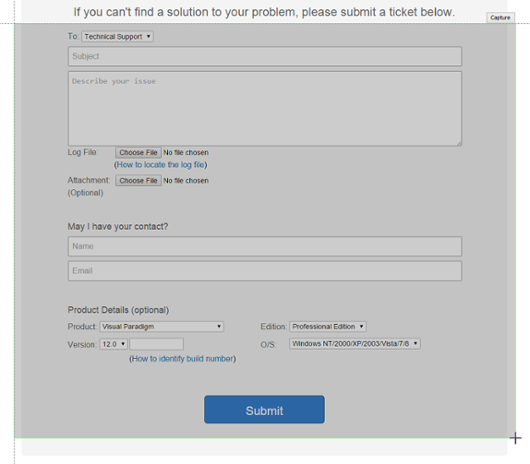Screen dimensions: 530x464
Task: Open How to locate the log file link
Action: pos(161,165)
